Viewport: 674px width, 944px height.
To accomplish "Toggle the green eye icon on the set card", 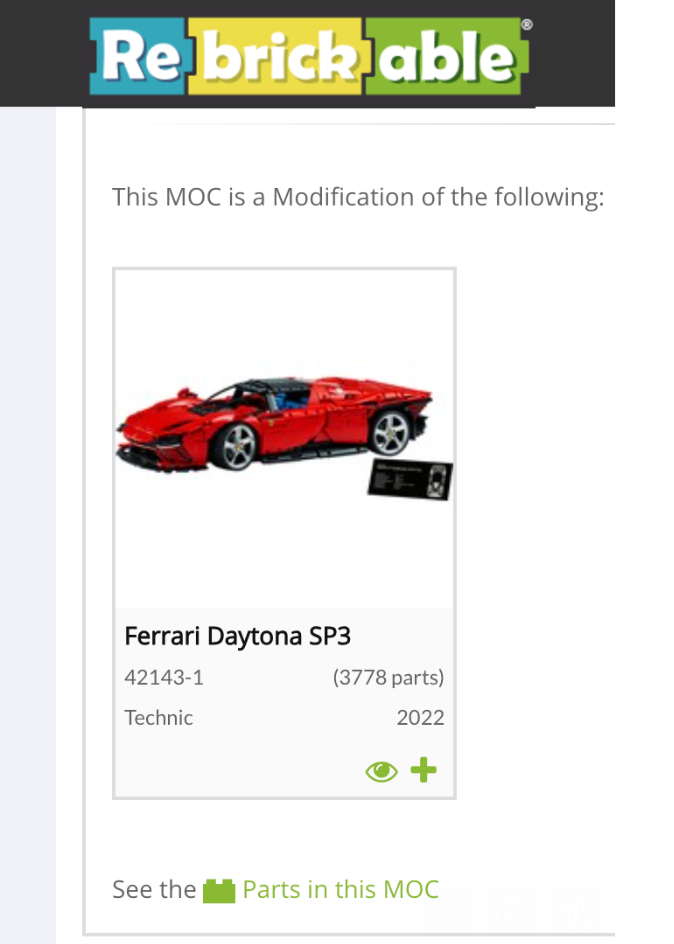I will click(x=381, y=771).
